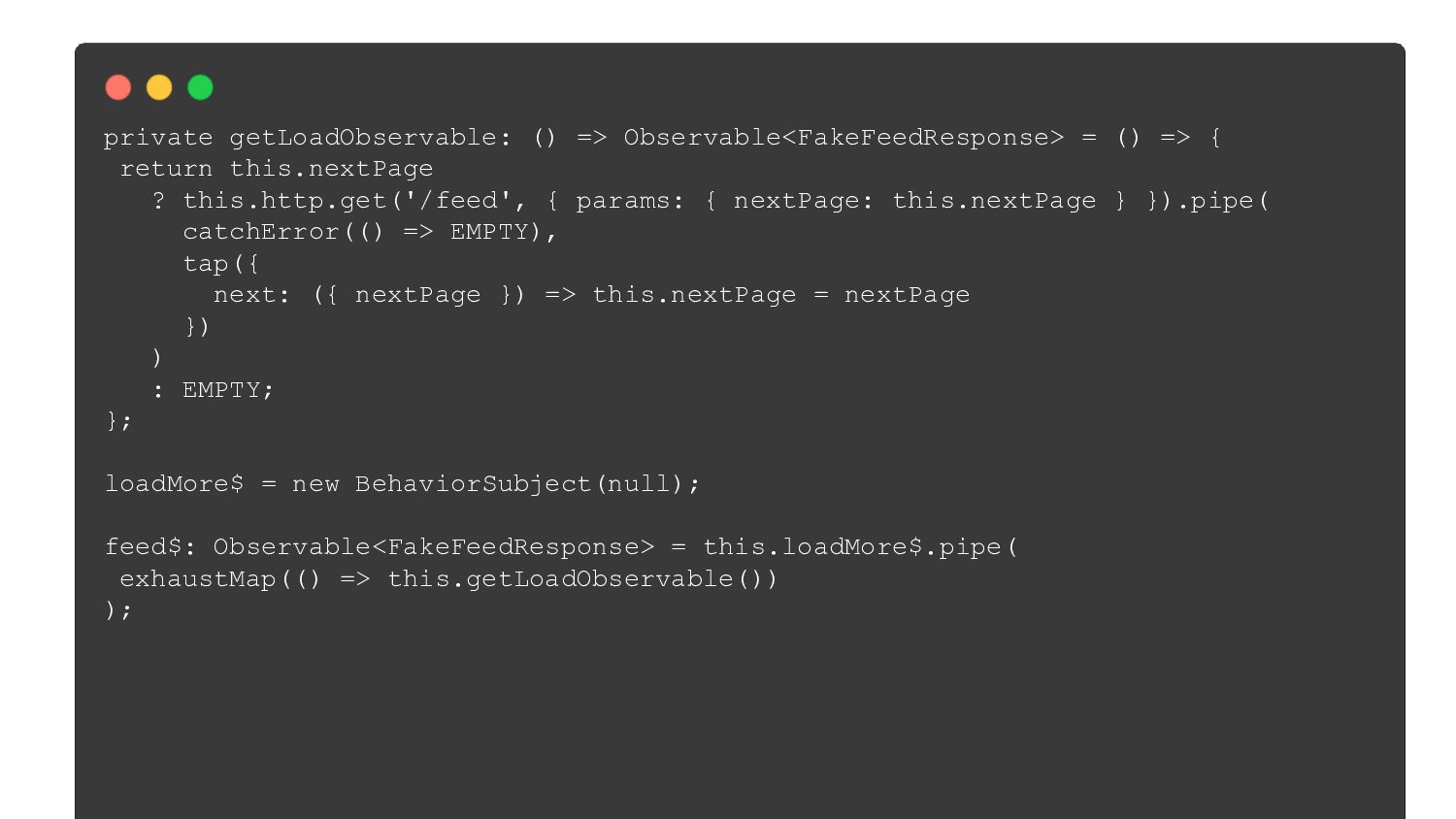Click the 'return' keyword

[166, 169]
